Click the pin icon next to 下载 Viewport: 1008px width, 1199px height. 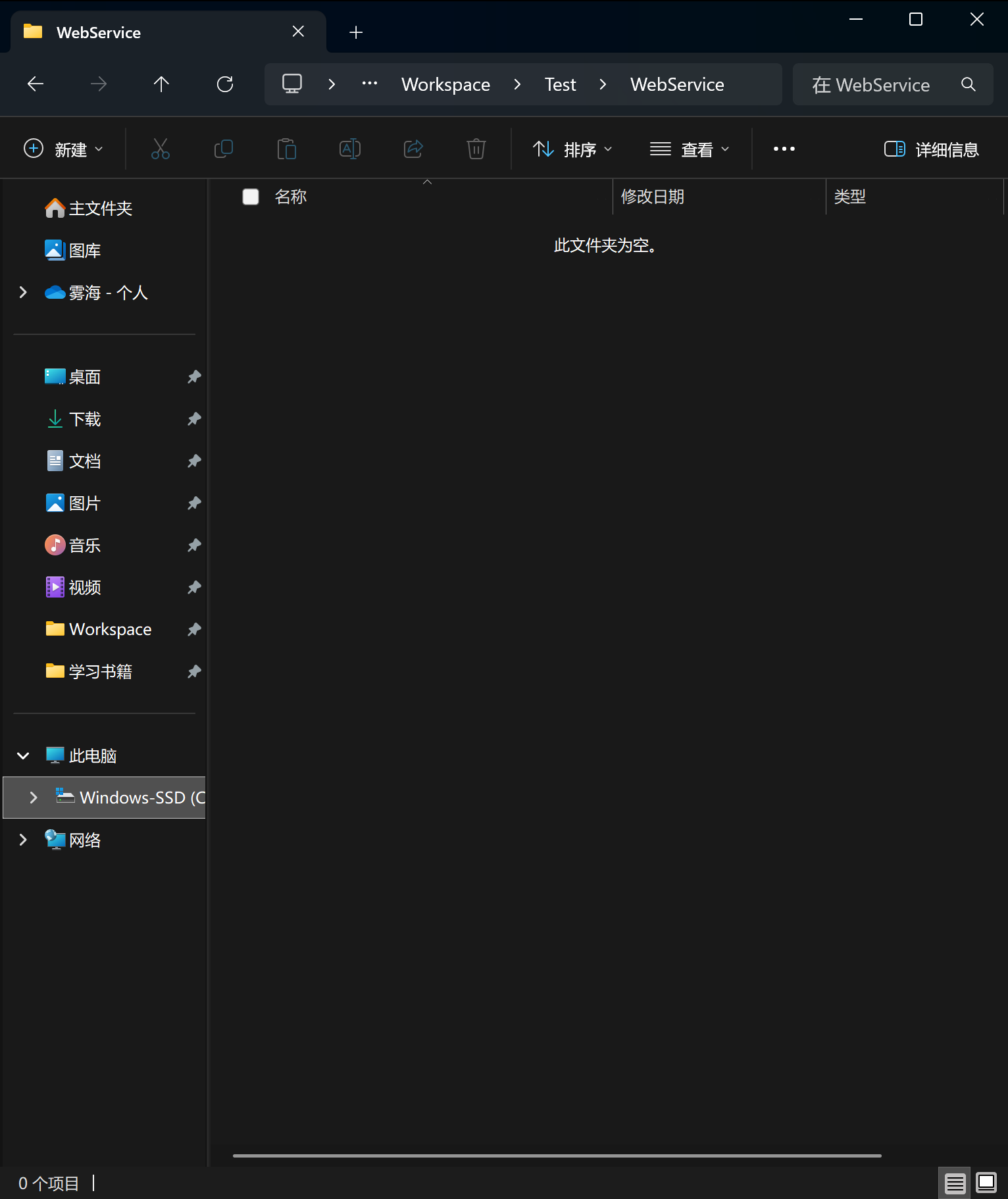tap(194, 419)
